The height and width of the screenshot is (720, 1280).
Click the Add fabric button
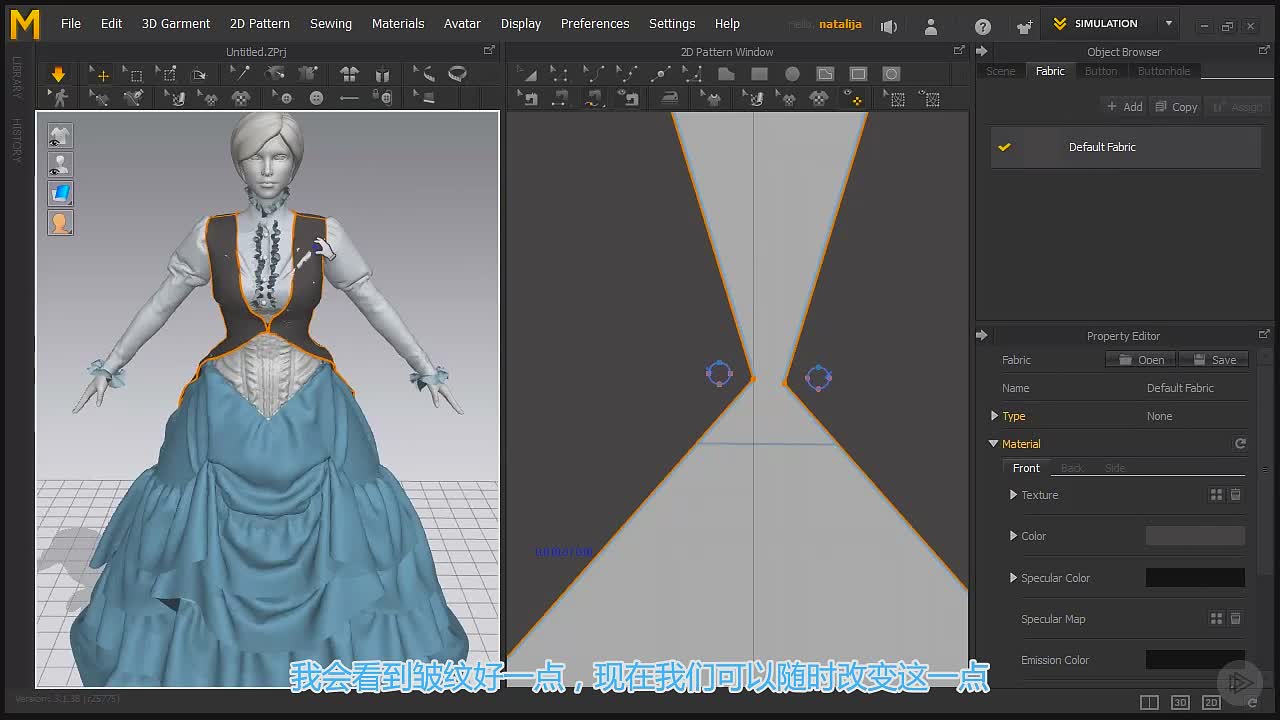[1124, 107]
